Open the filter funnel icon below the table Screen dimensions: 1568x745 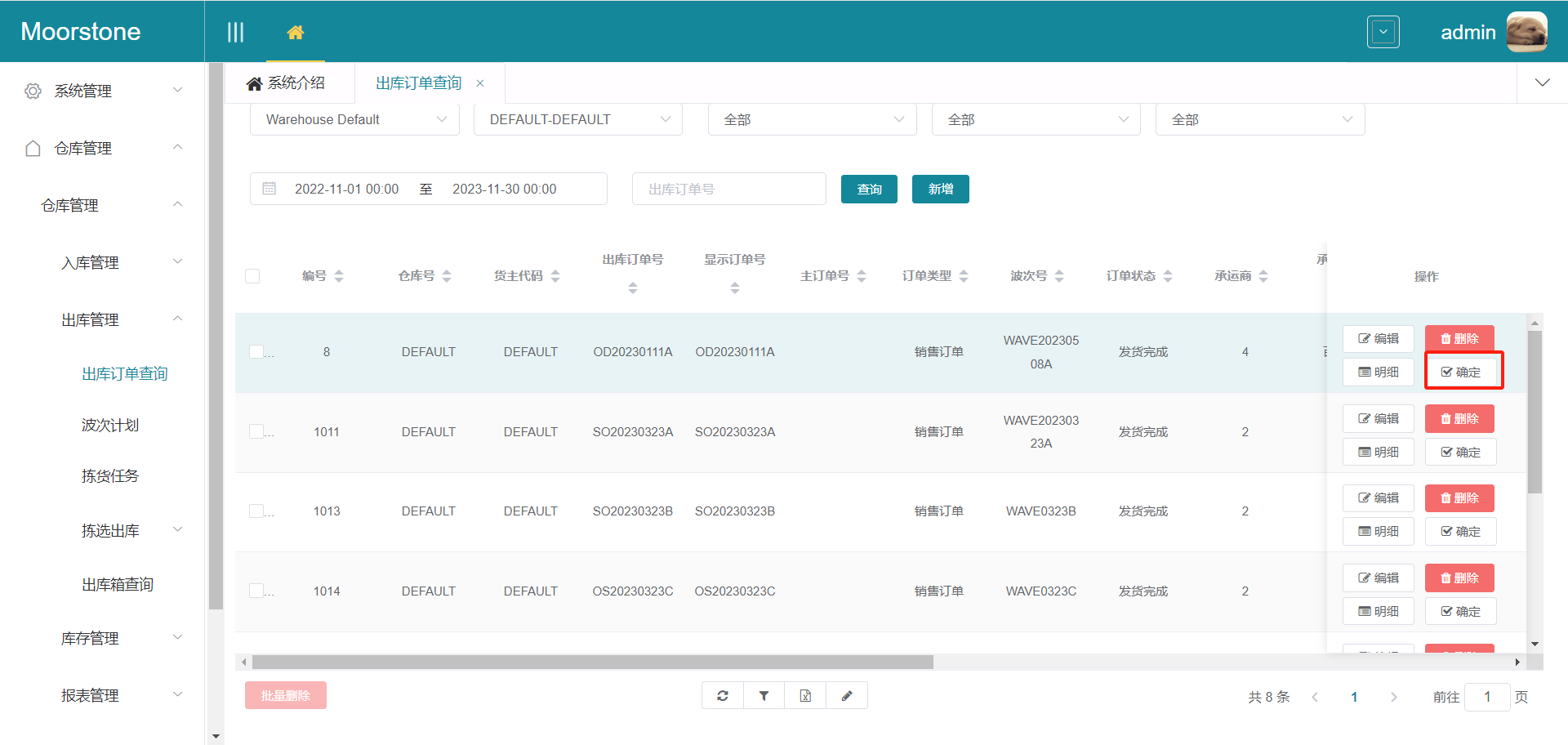coord(764,696)
